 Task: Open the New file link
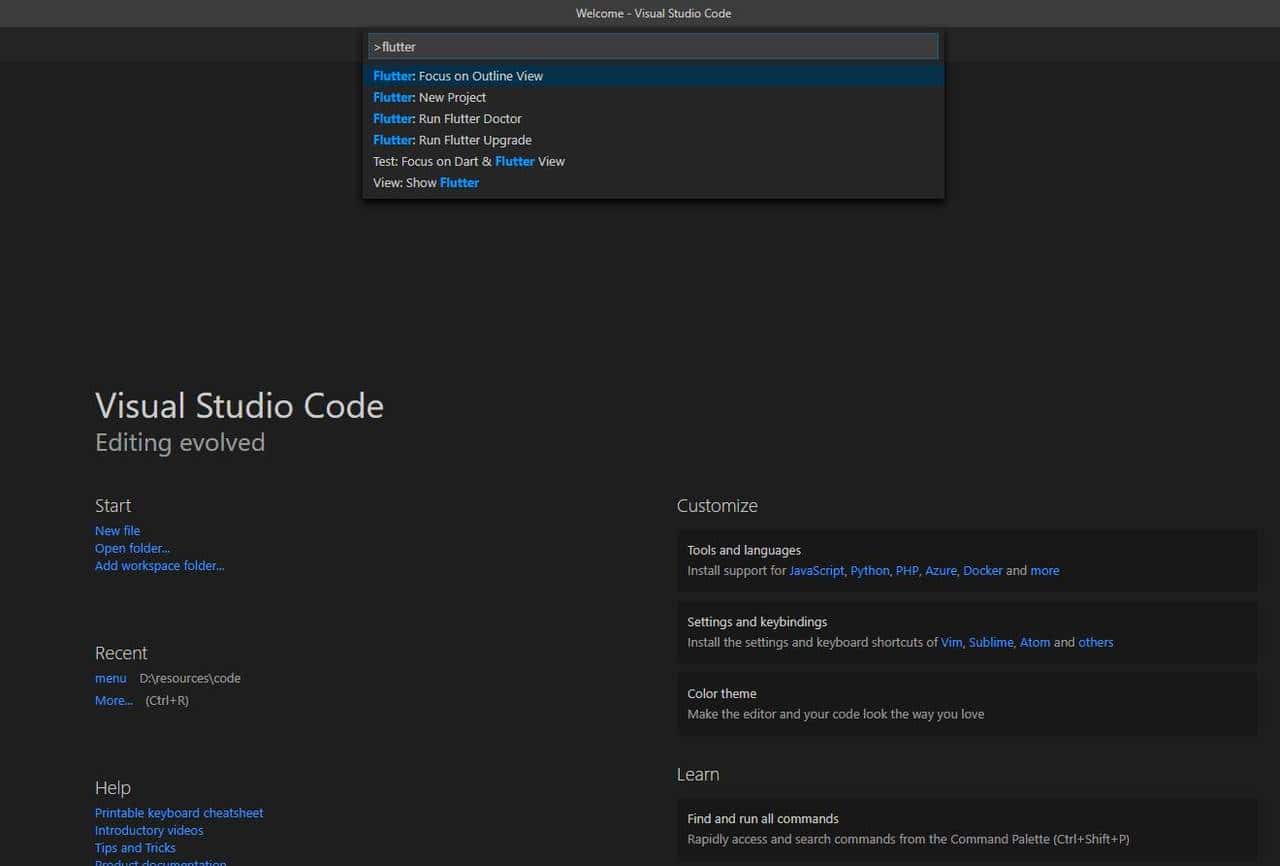117,531
